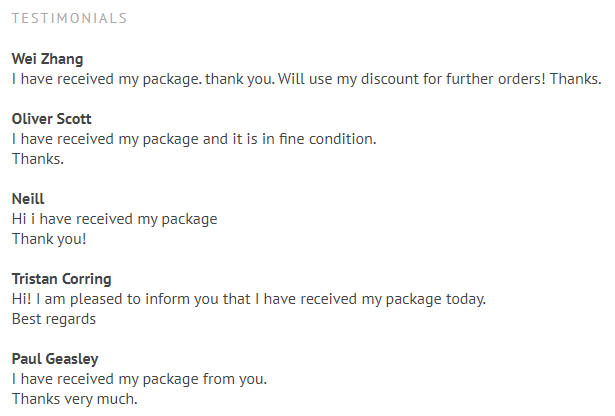Click the 'Best regards' line
This screenshot has width=615, height=416.
pos(54,319)
